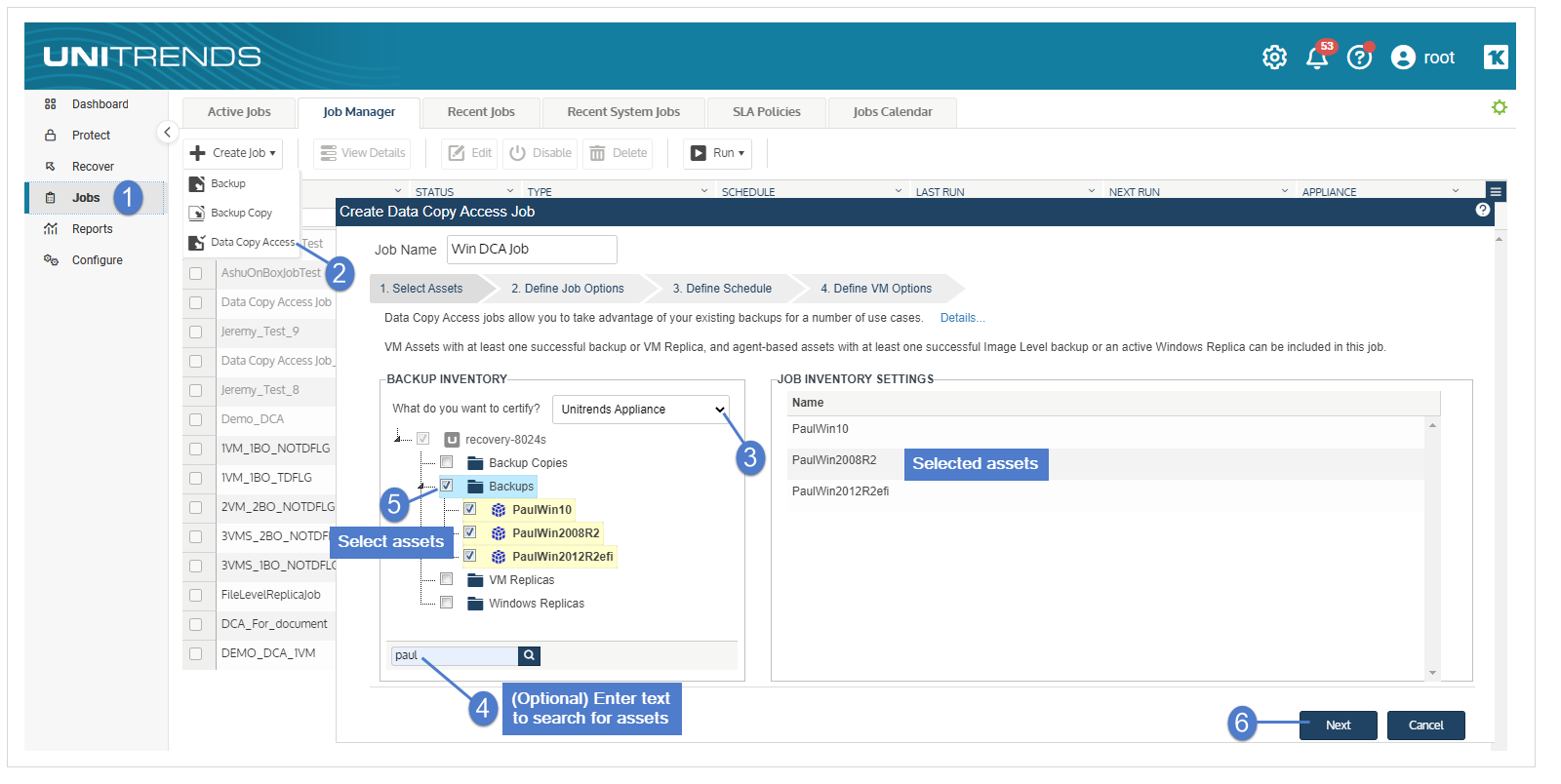Open the grid columns menu icon
The image size is (1561, 784).
pyautogui.click(x=1496, y=192)
